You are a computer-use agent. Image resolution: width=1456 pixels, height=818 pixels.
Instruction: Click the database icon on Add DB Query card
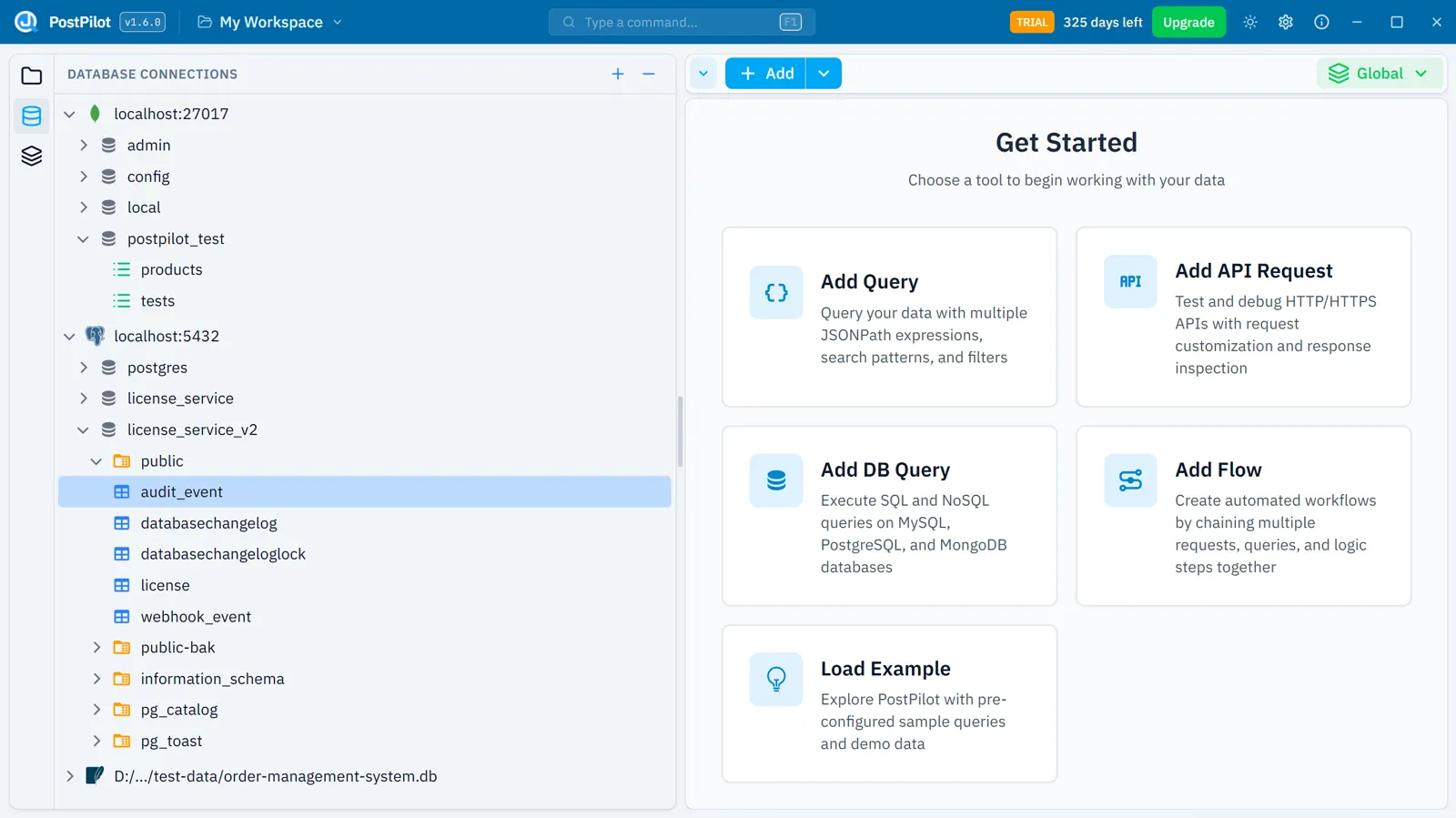[776, 480]
